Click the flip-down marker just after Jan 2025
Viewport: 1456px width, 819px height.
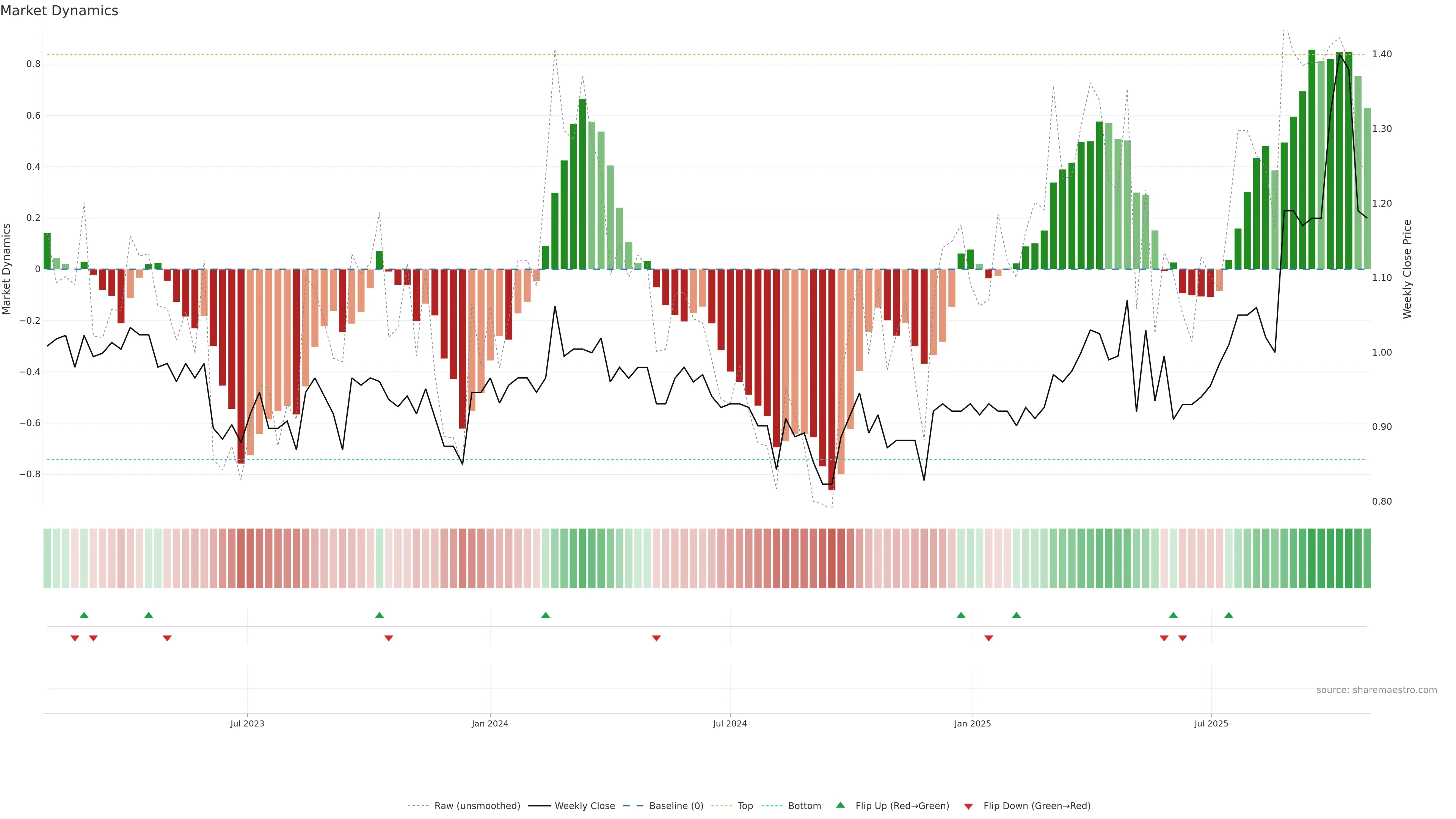click(988, 638)
